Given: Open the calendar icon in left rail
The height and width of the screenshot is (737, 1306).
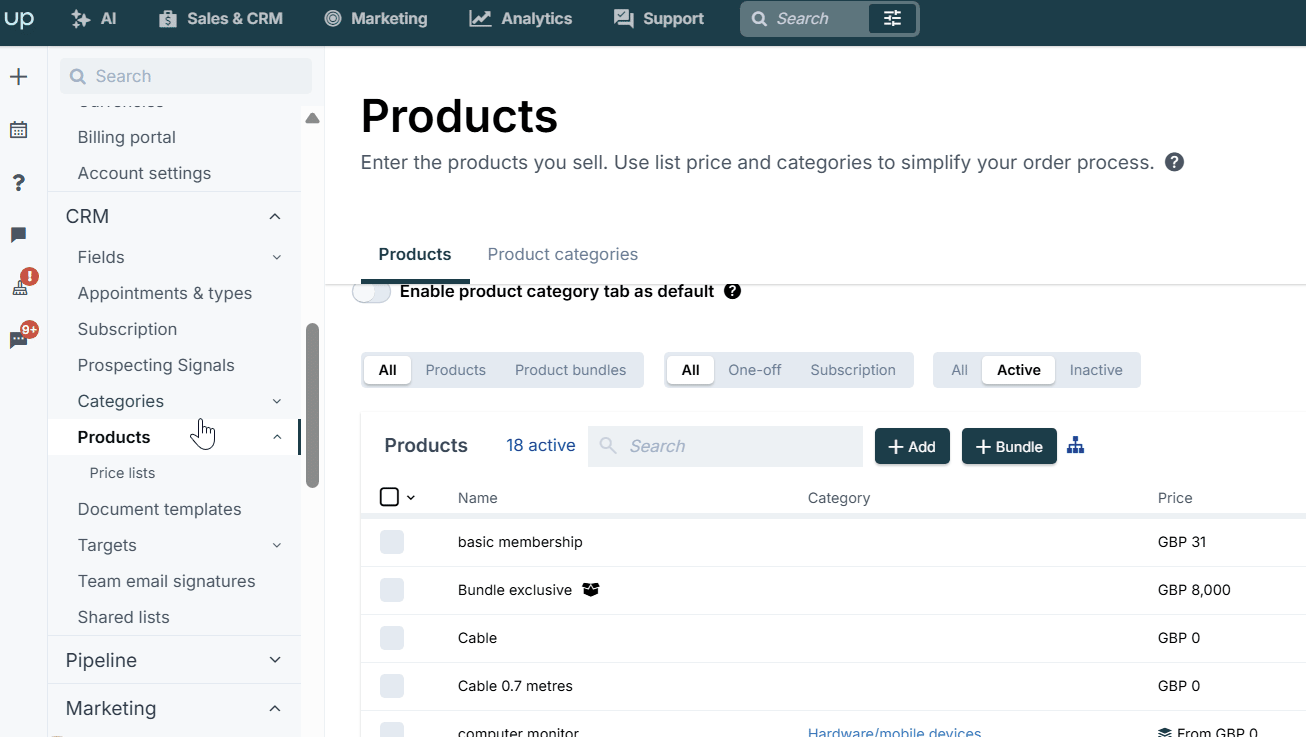Looking at the screenshot, I should click(x=19, y=130).
